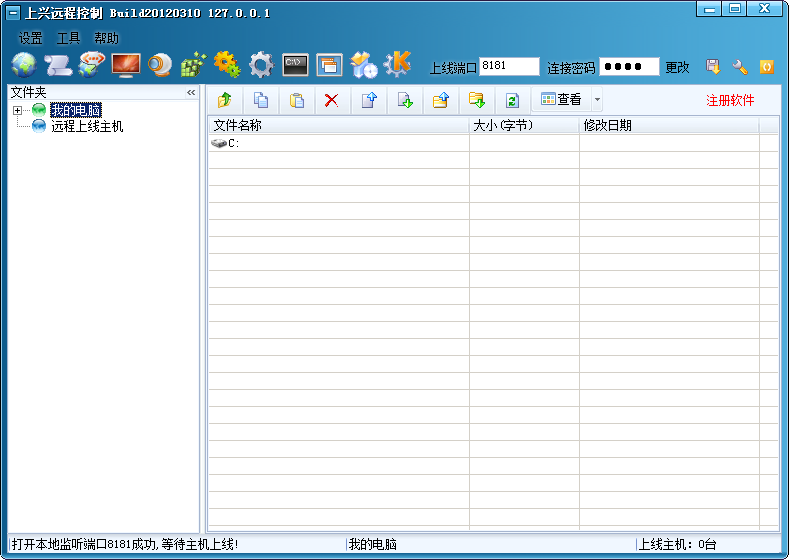Click the green refresh icon in file toolbar

(x=512, y=100)
